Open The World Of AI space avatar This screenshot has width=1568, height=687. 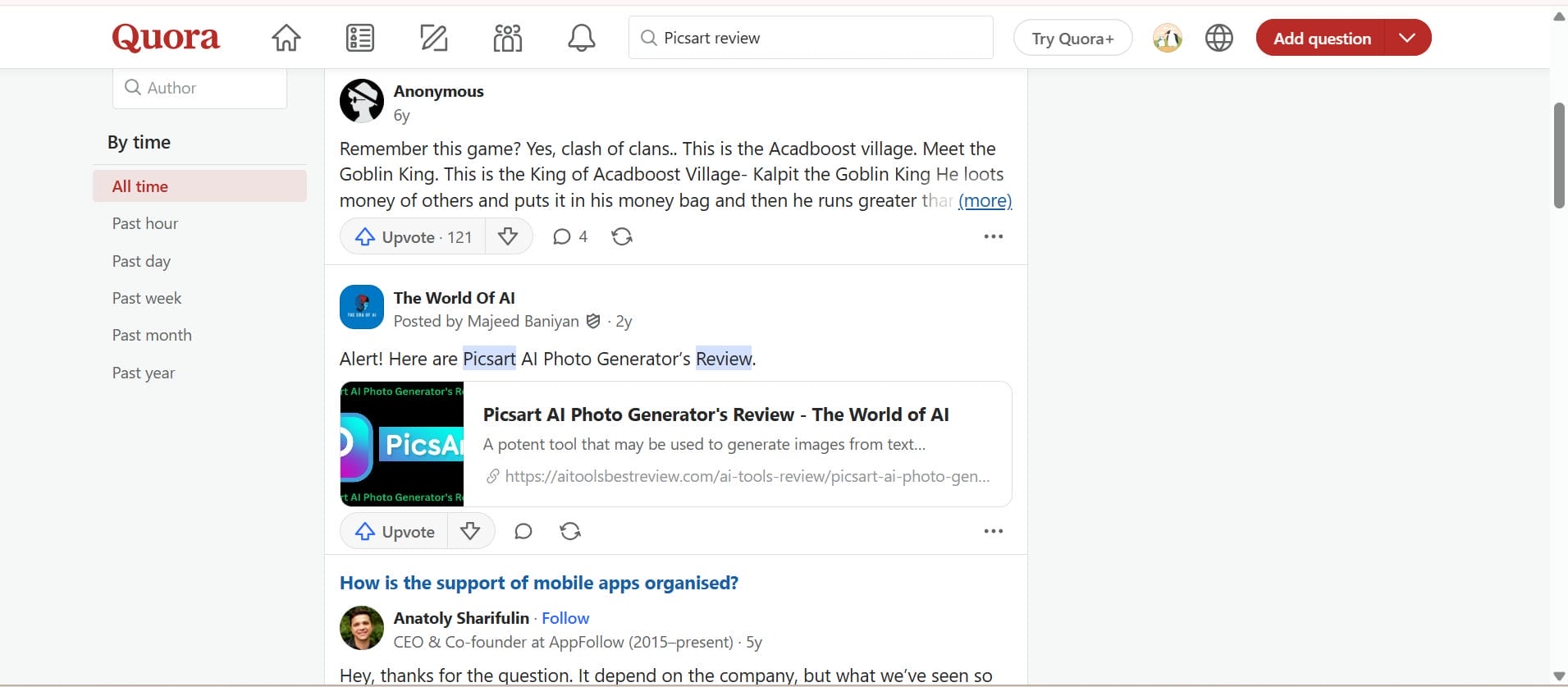(362, 307)
